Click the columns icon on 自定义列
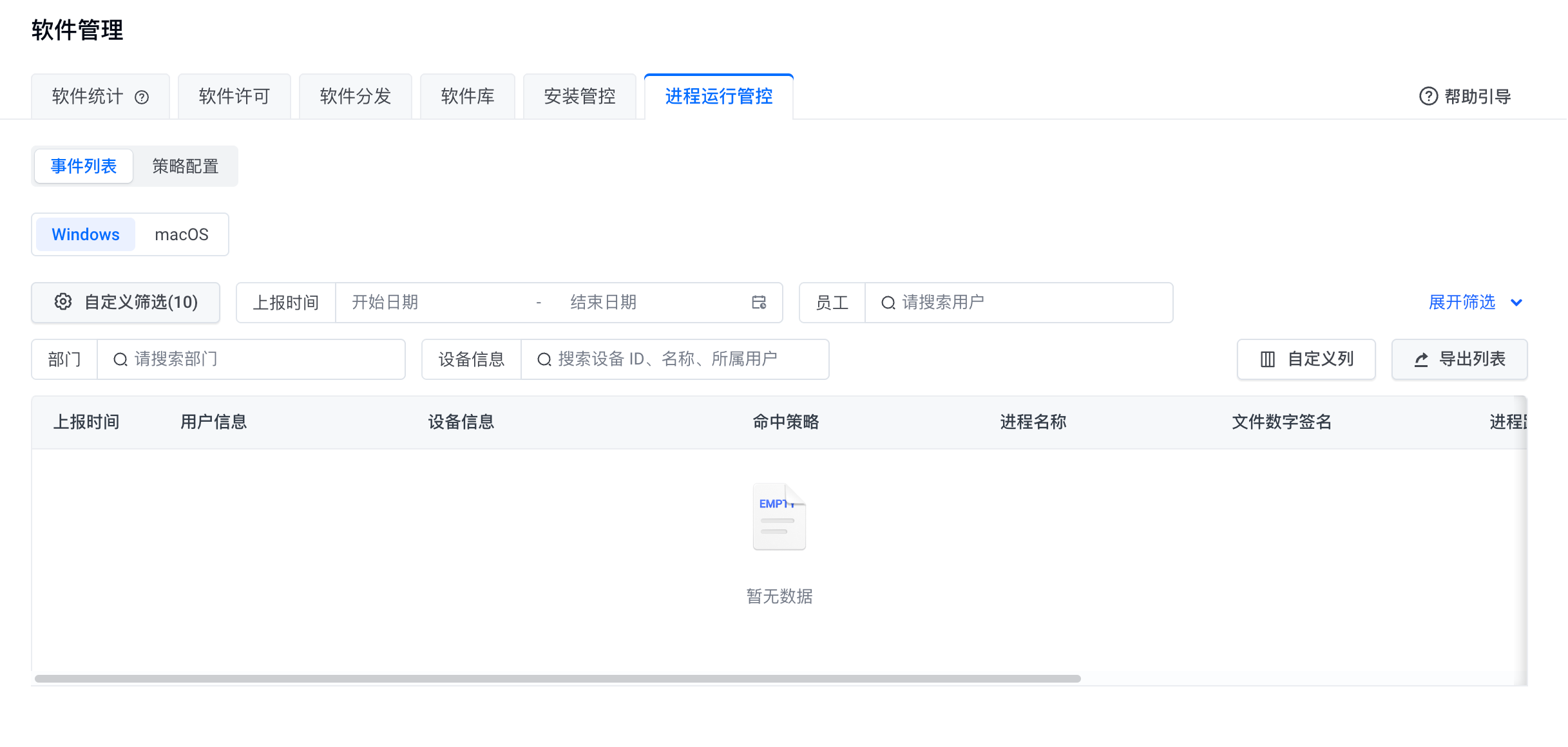 [x=1267, y=359]
